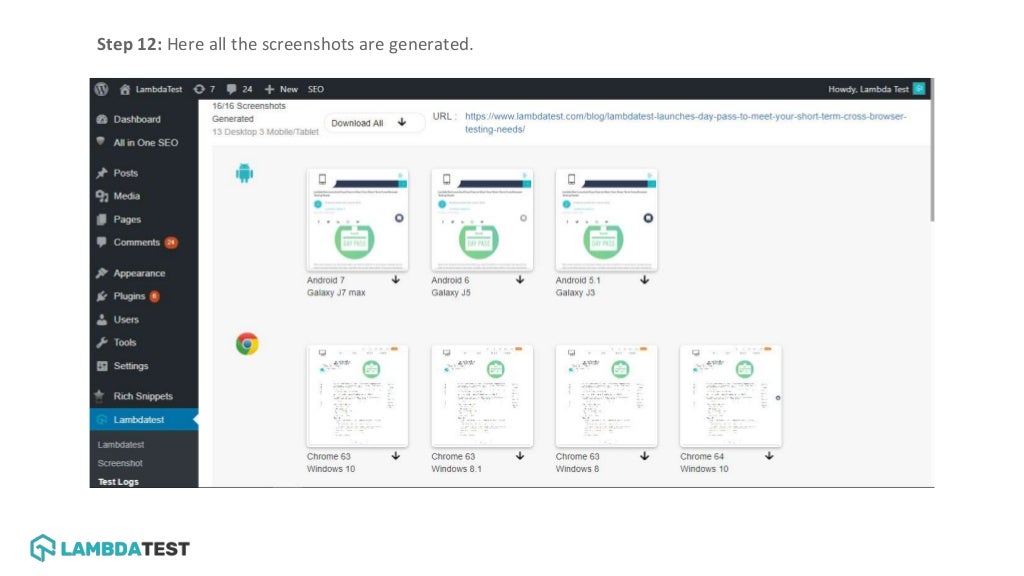The height and width of the screenshot is (576, 1024).
Task: Click the Plugins update count badge
Action: (x=154, y=296)
